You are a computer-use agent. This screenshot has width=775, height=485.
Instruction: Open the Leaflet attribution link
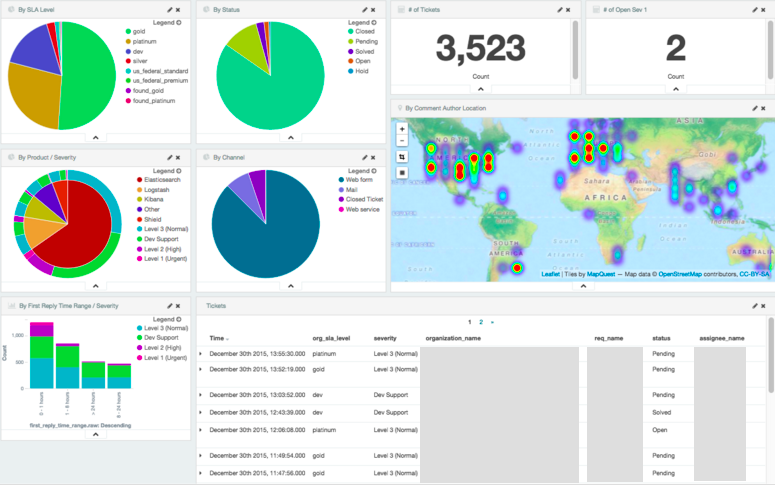550,274
